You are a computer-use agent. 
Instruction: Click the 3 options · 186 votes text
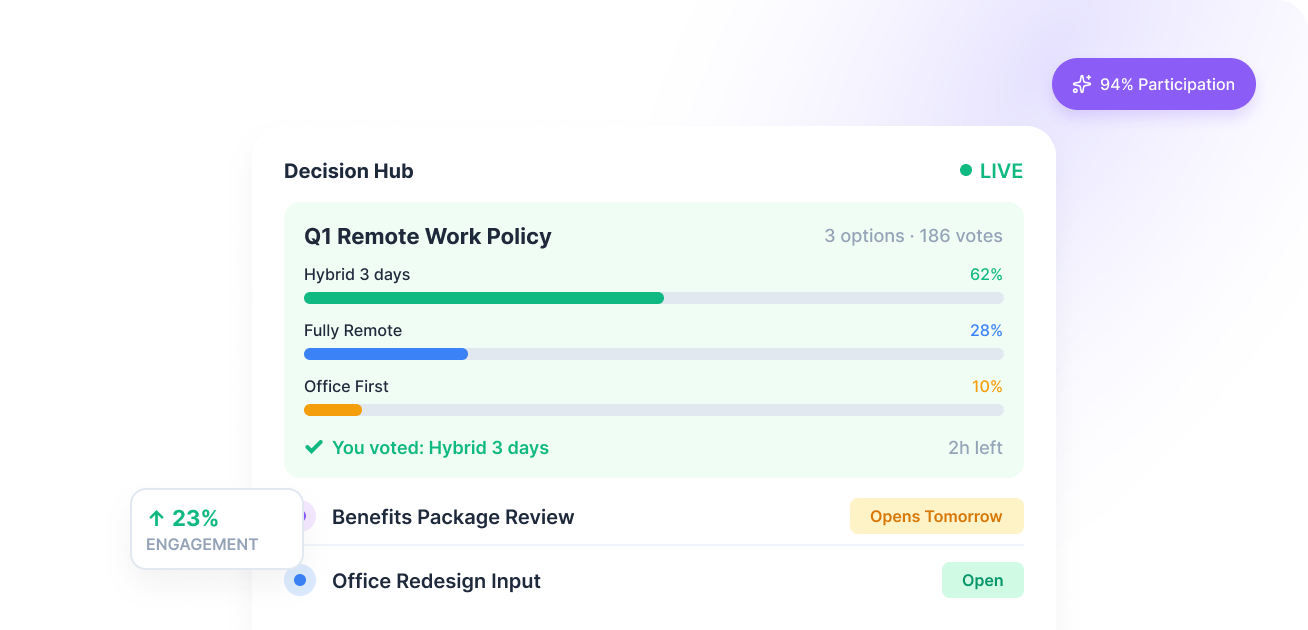click(x=913, y=236)
